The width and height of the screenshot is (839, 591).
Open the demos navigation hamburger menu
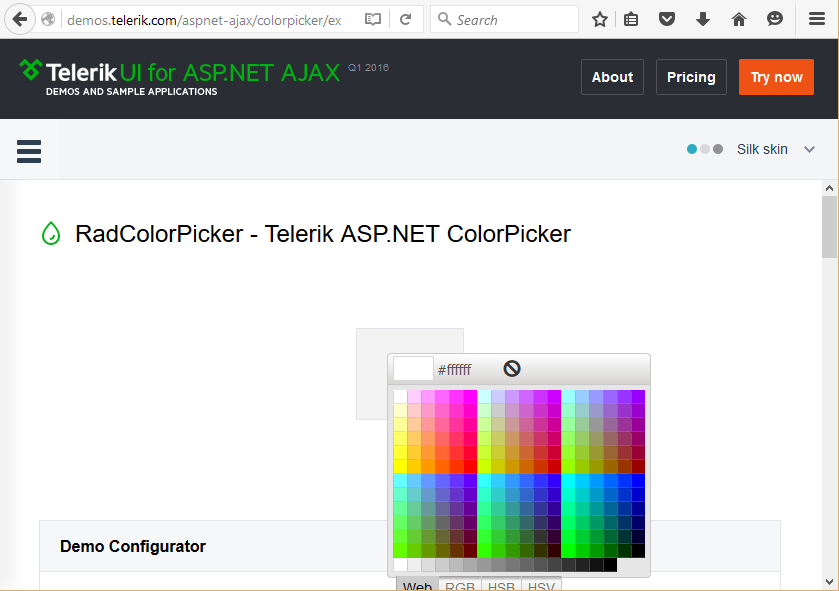coord(29,151)
